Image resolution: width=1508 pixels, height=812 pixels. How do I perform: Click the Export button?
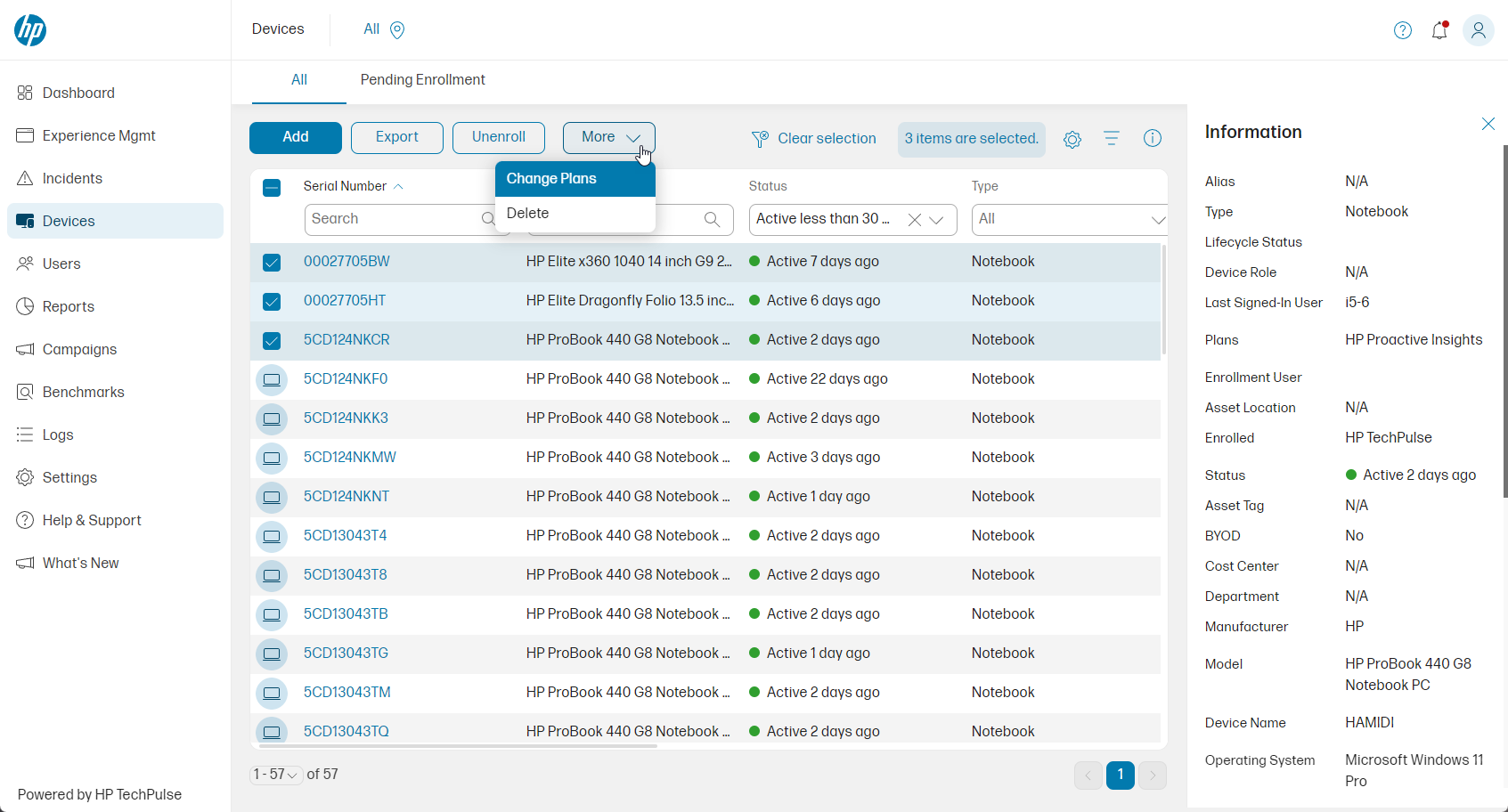click(x=396, y=137)
